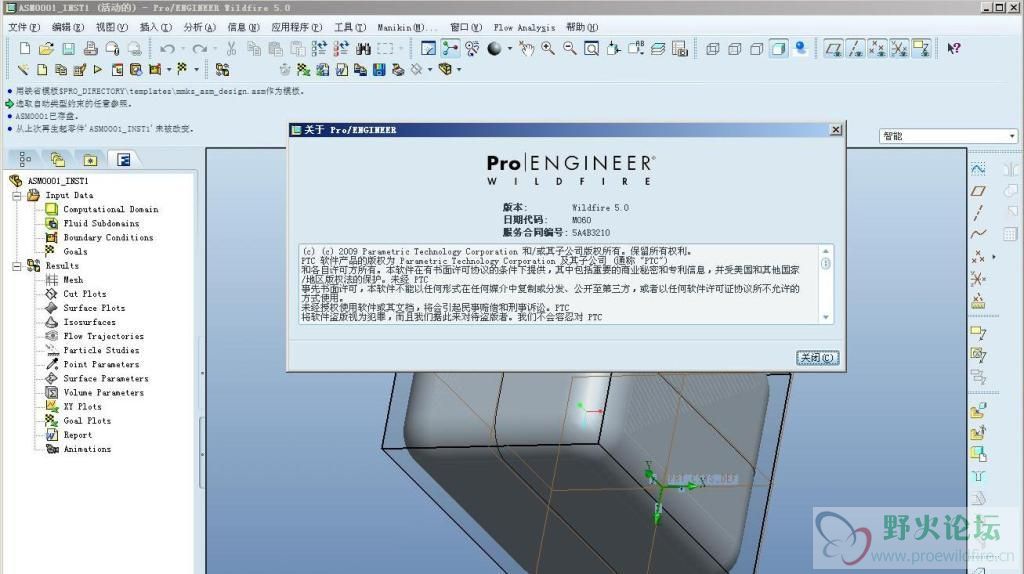
Task: Select Goal Plots in tree
Action: coord(88,421)
